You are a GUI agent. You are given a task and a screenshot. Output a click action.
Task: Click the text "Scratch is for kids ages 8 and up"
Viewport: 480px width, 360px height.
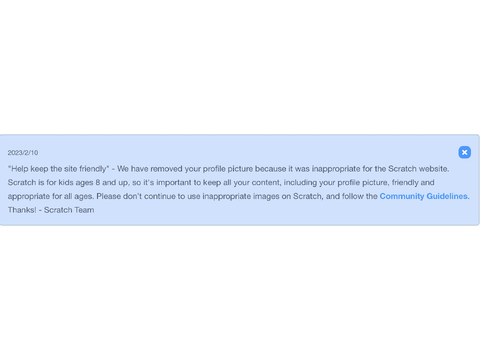[x=68, y=182]
